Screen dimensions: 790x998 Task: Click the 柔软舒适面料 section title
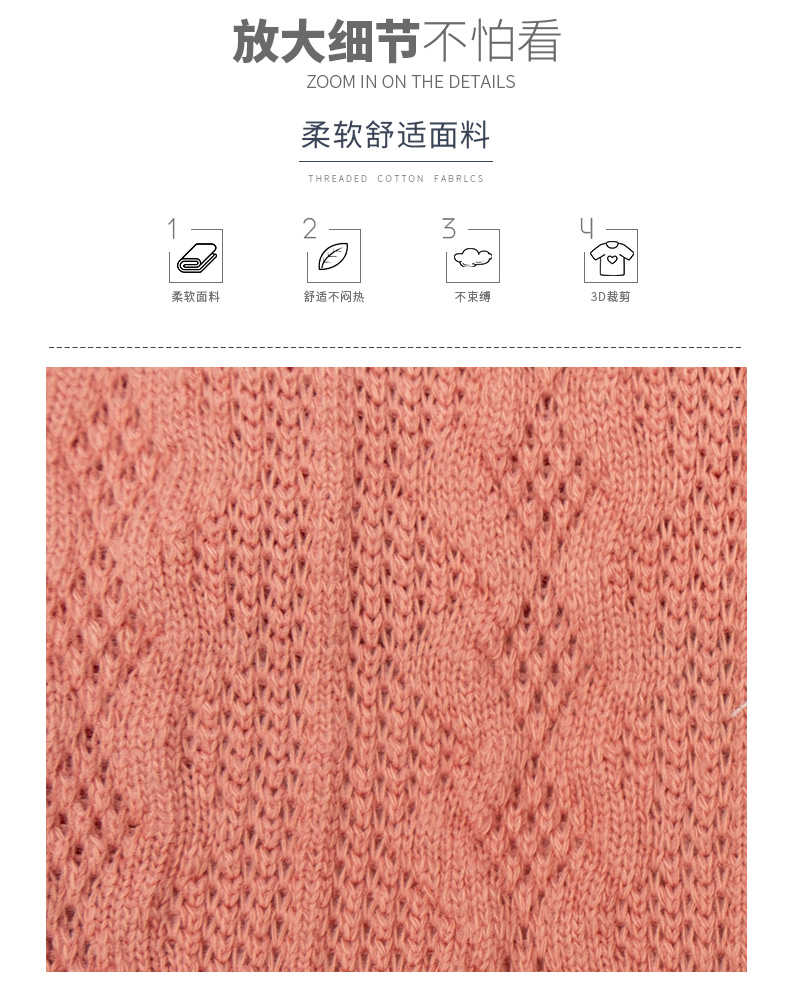pos(395,135)
